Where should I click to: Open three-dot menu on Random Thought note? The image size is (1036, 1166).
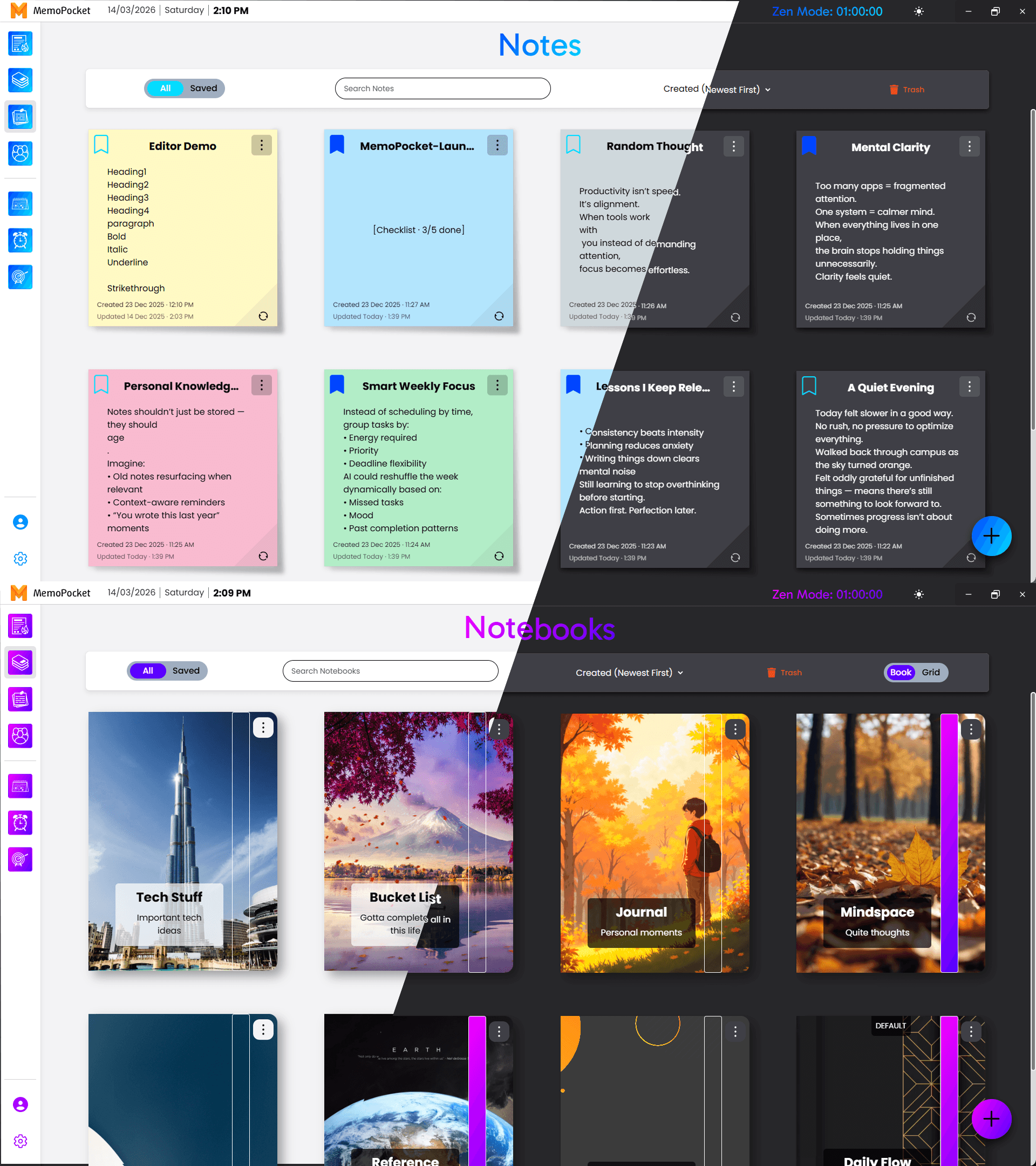point(734,147)
